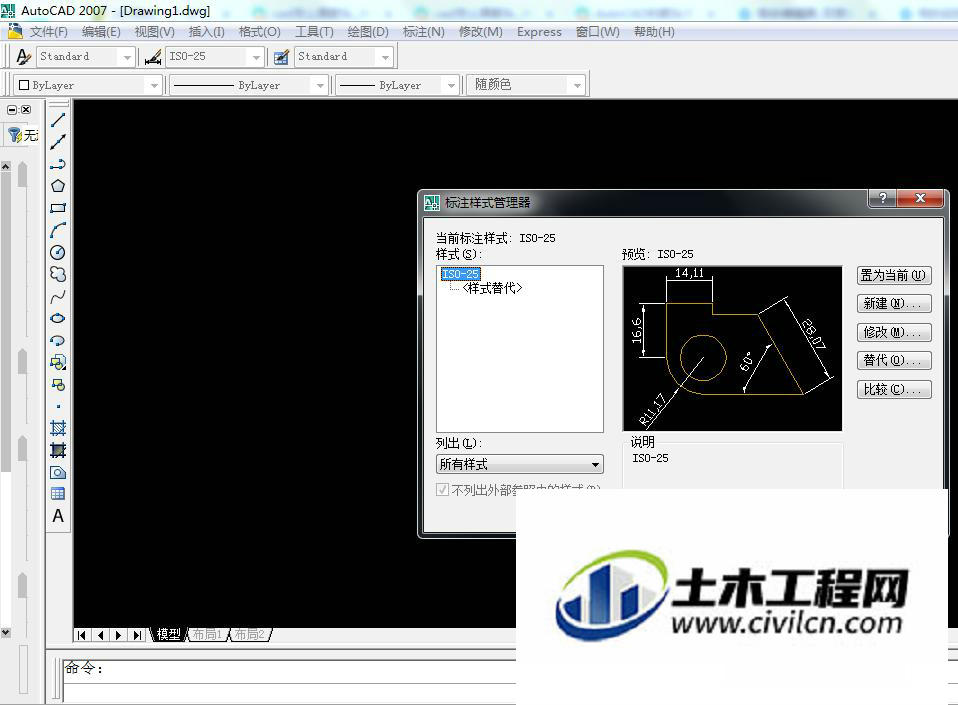The width and height of the screenshot is (958, 705).
Task: Open the Express menu
Action: click(x=539, y=32)
